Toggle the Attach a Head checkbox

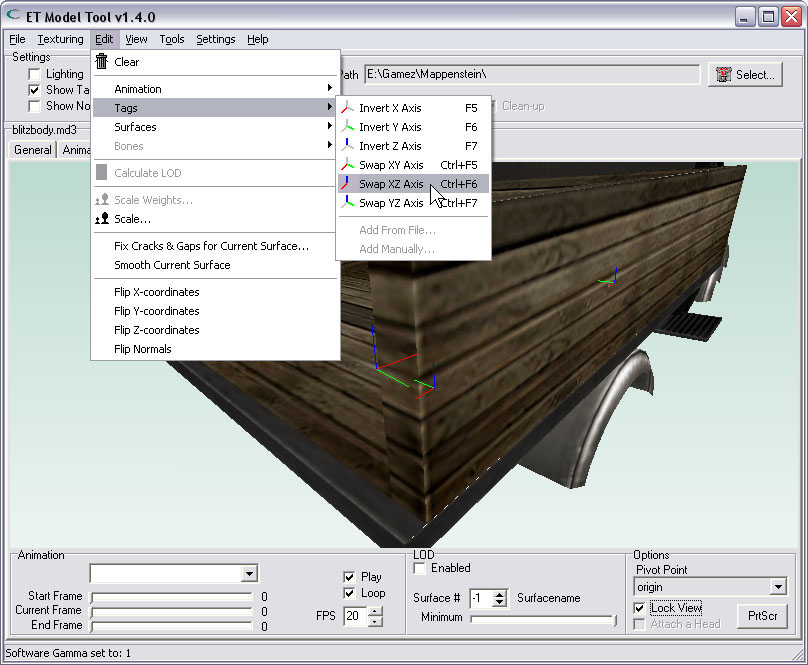click(639, 624)
